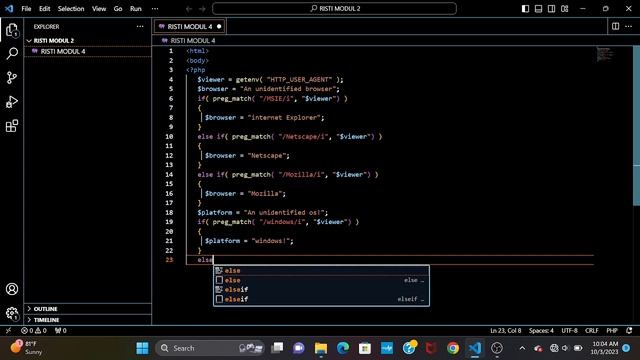The width and height of the screenshot is (640, 360).
Task: Open Task View from taskbar
Action: click(x=277, y=348)
